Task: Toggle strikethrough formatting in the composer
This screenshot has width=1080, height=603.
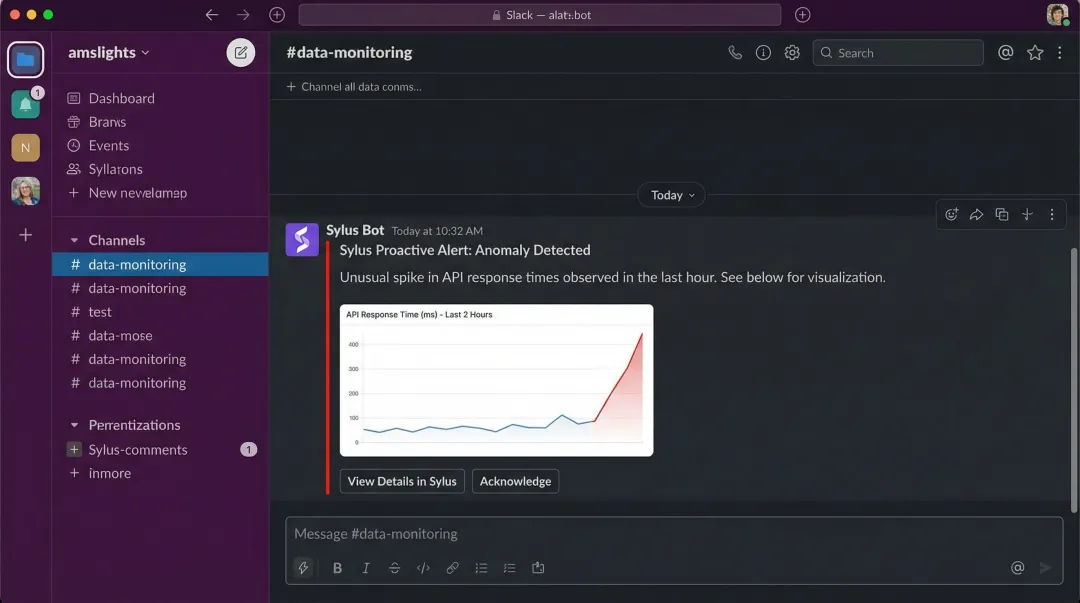Action: pos(394,567)
